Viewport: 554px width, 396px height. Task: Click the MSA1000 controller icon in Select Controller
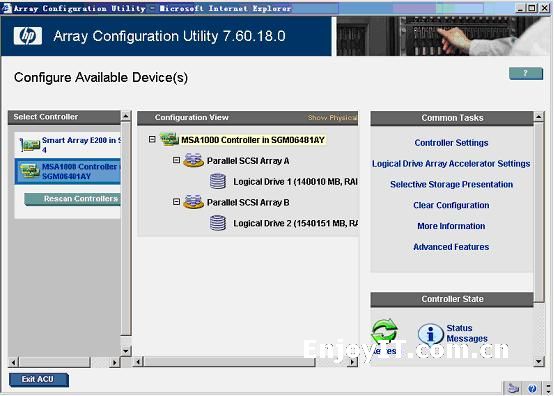coord(30,171)
